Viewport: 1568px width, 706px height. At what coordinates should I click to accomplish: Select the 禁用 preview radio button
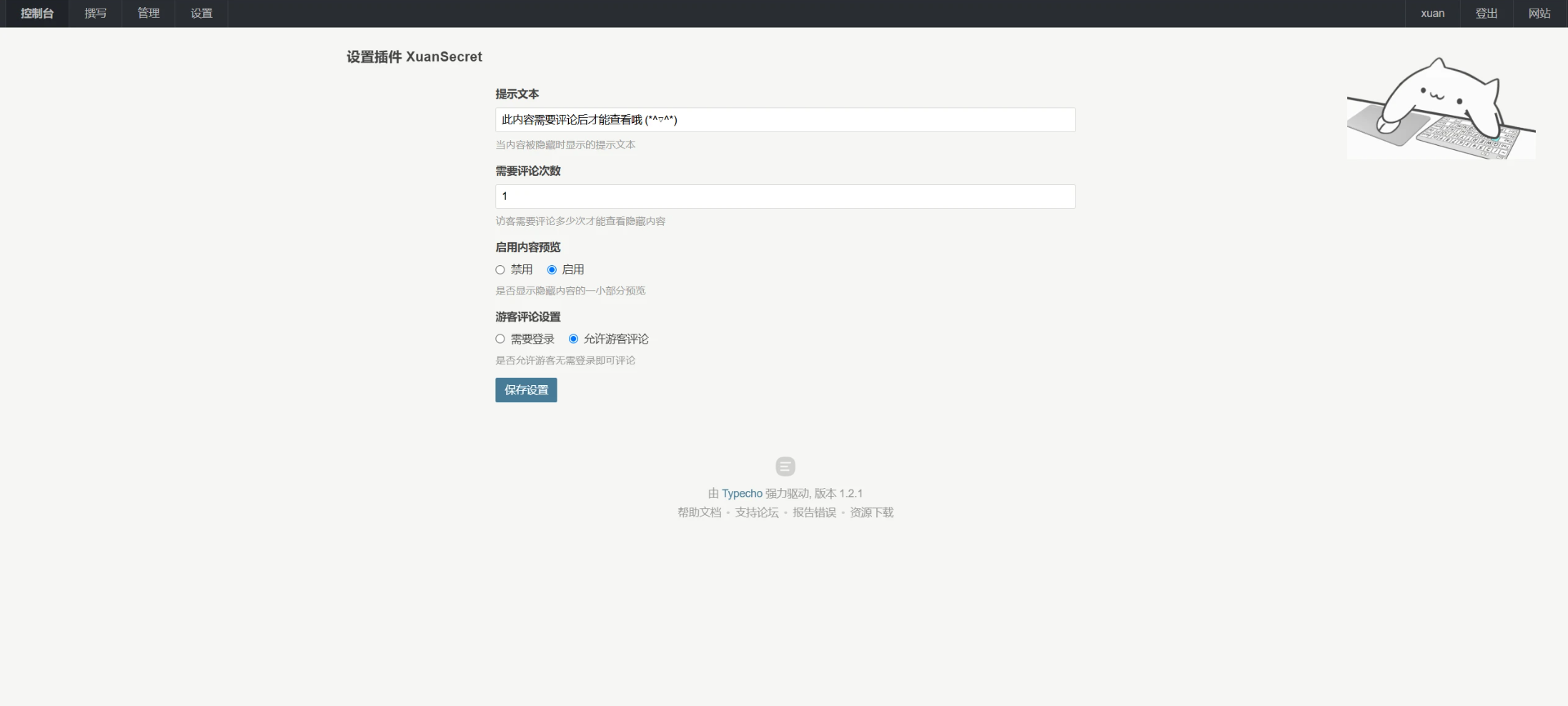point(500,270)
